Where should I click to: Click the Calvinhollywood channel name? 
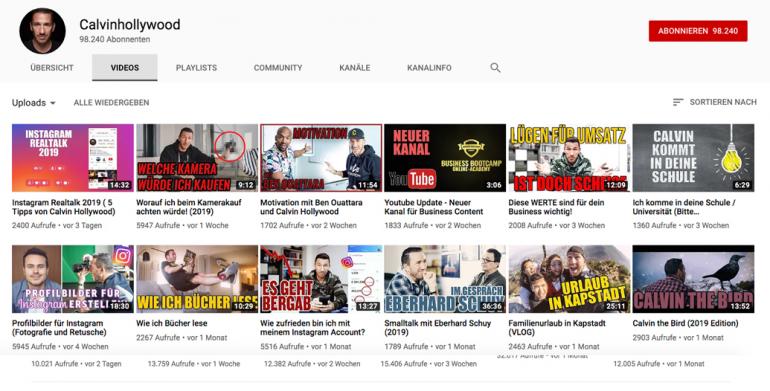[x=130, y=25]
